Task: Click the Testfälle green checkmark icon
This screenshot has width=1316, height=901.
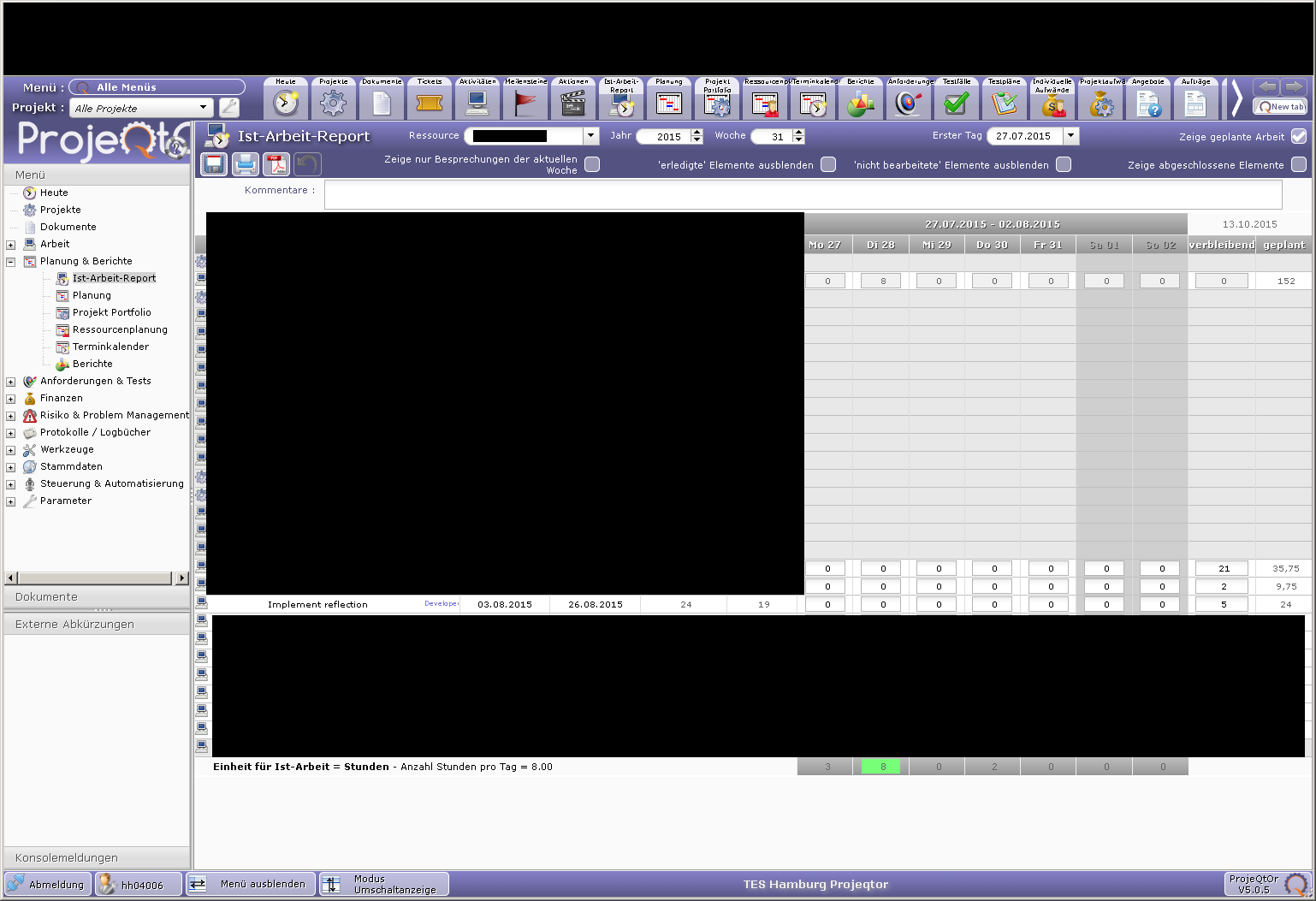Action: coord(956,103)
